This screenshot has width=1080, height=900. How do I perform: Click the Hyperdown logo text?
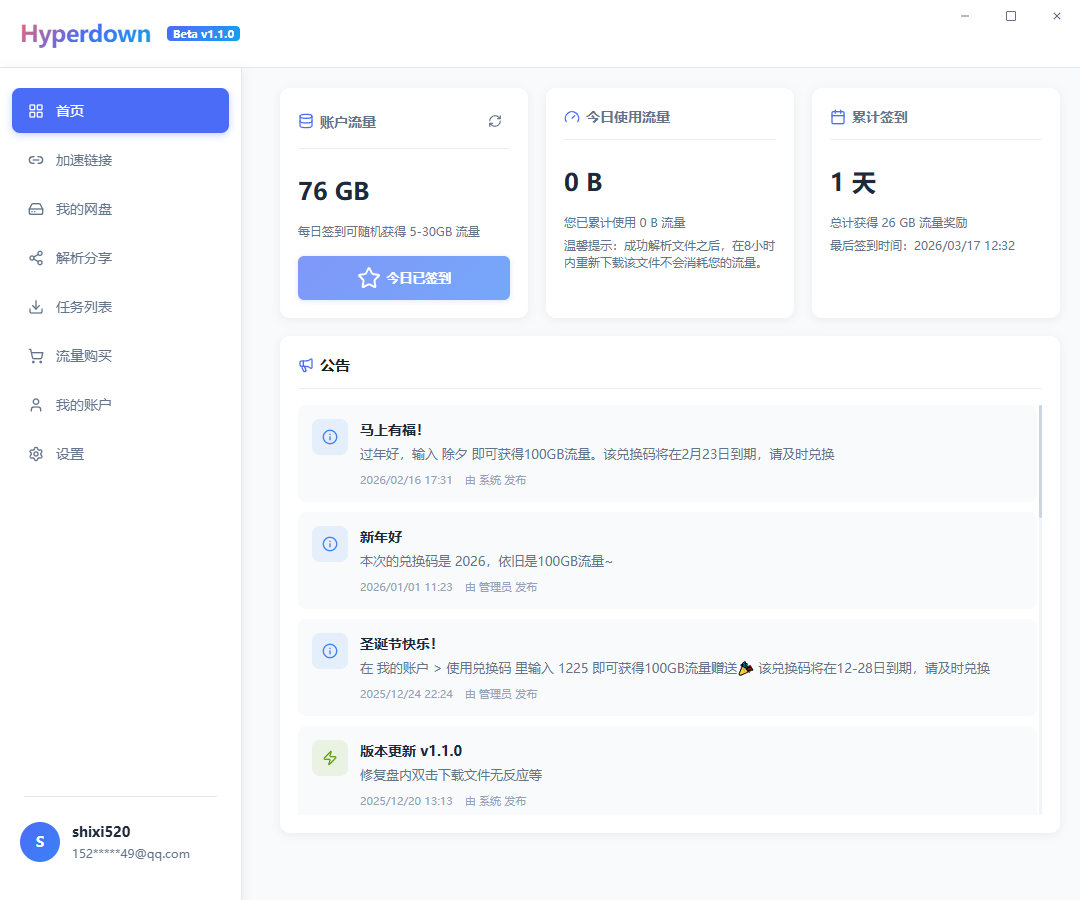tap(85, 33)
